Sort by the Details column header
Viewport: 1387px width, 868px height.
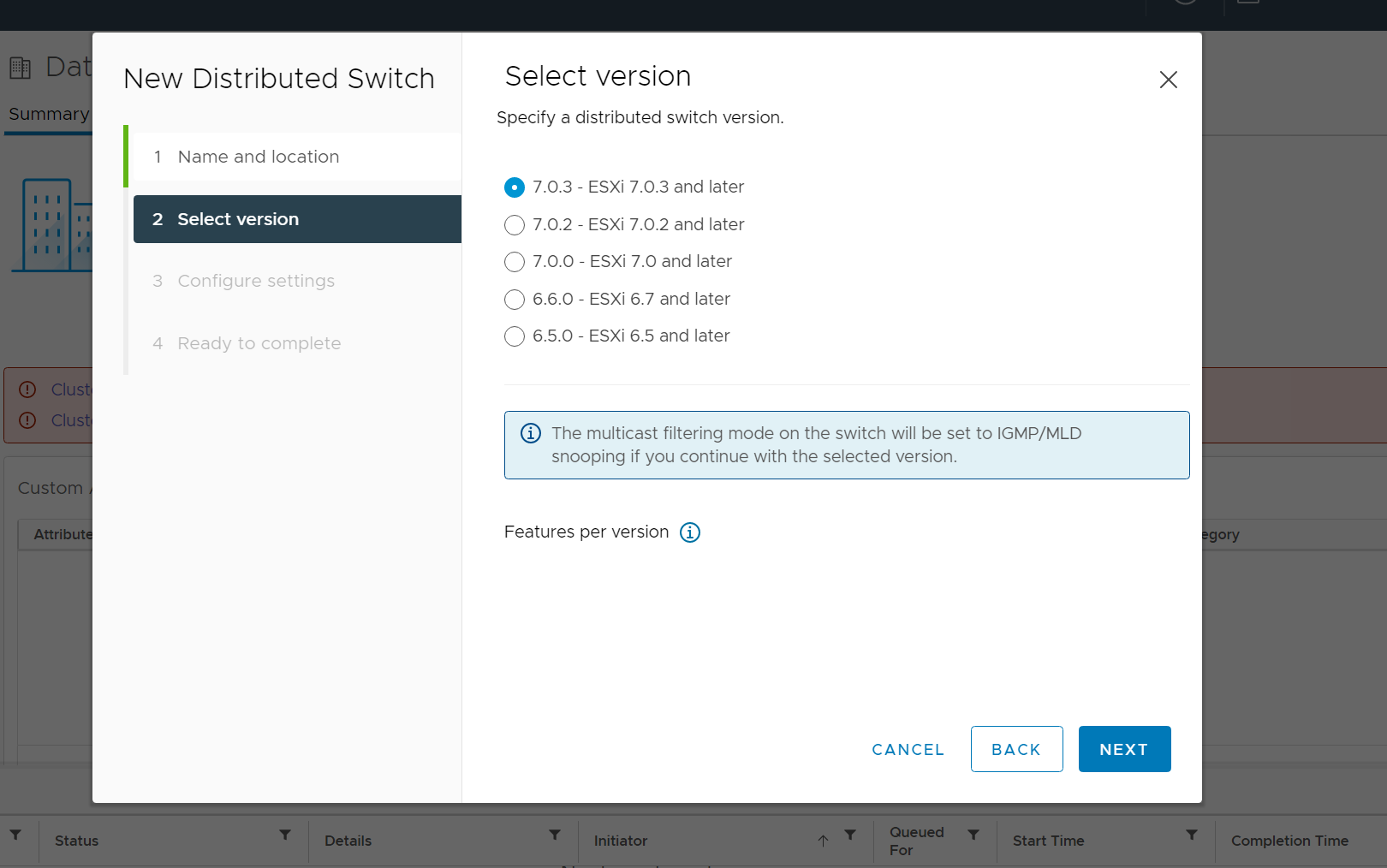(x=348, y=841)
